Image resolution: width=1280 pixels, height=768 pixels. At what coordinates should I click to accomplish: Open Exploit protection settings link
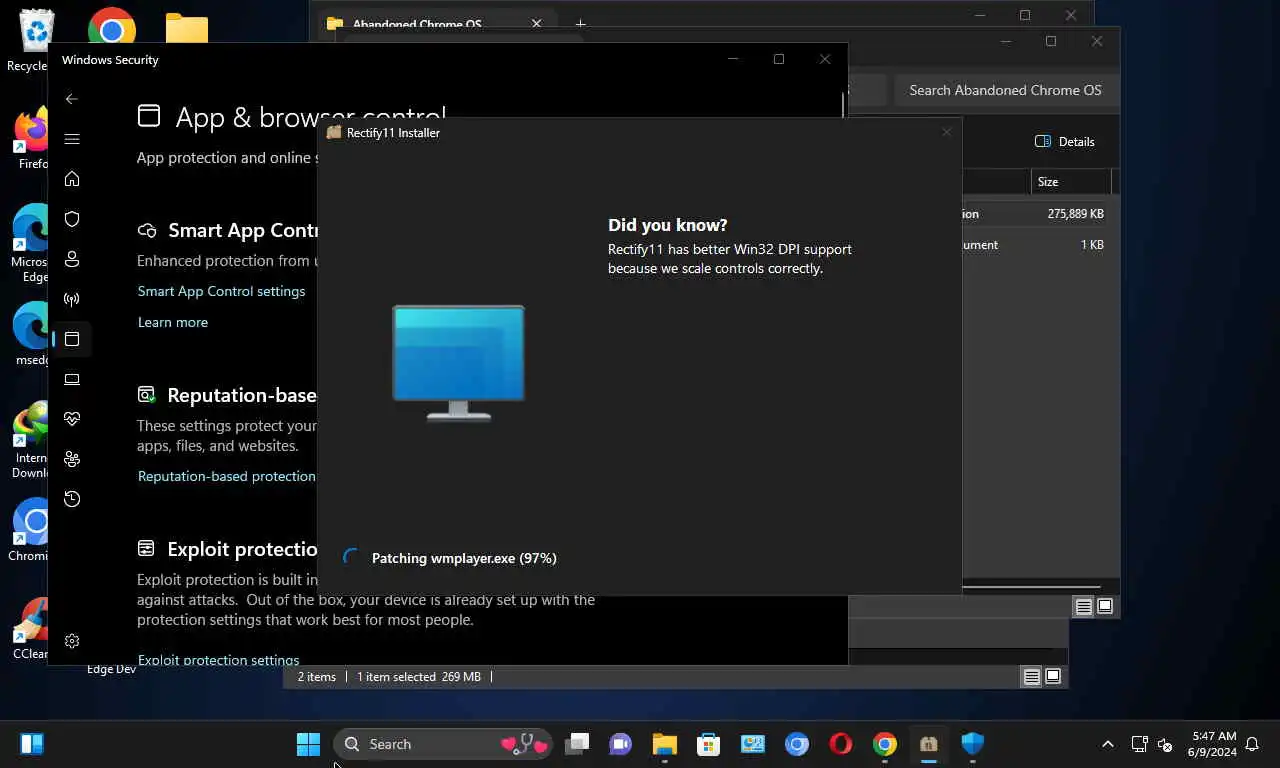tap(218, 659)
